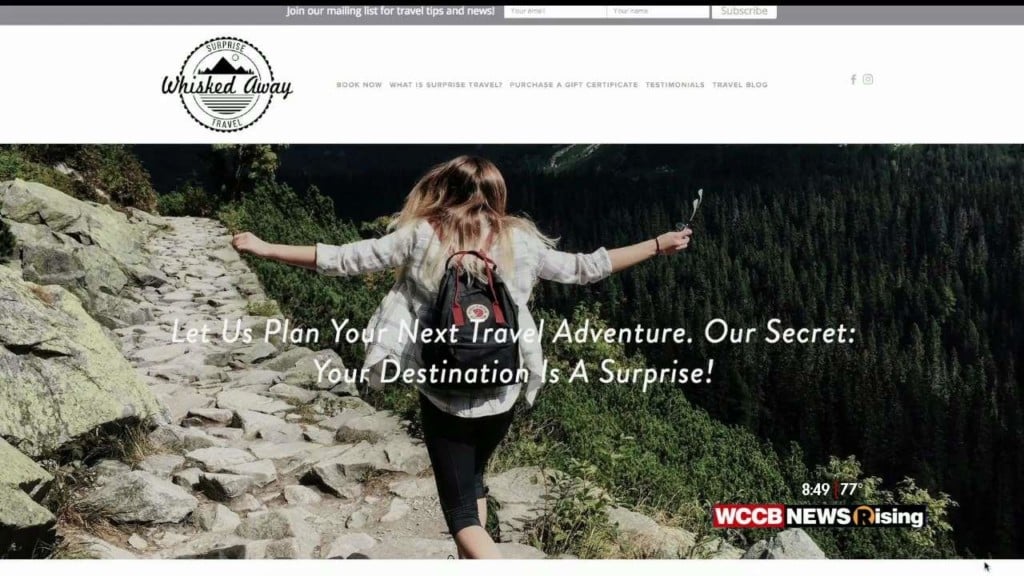Open the Book Now menu item

point(359,85)
